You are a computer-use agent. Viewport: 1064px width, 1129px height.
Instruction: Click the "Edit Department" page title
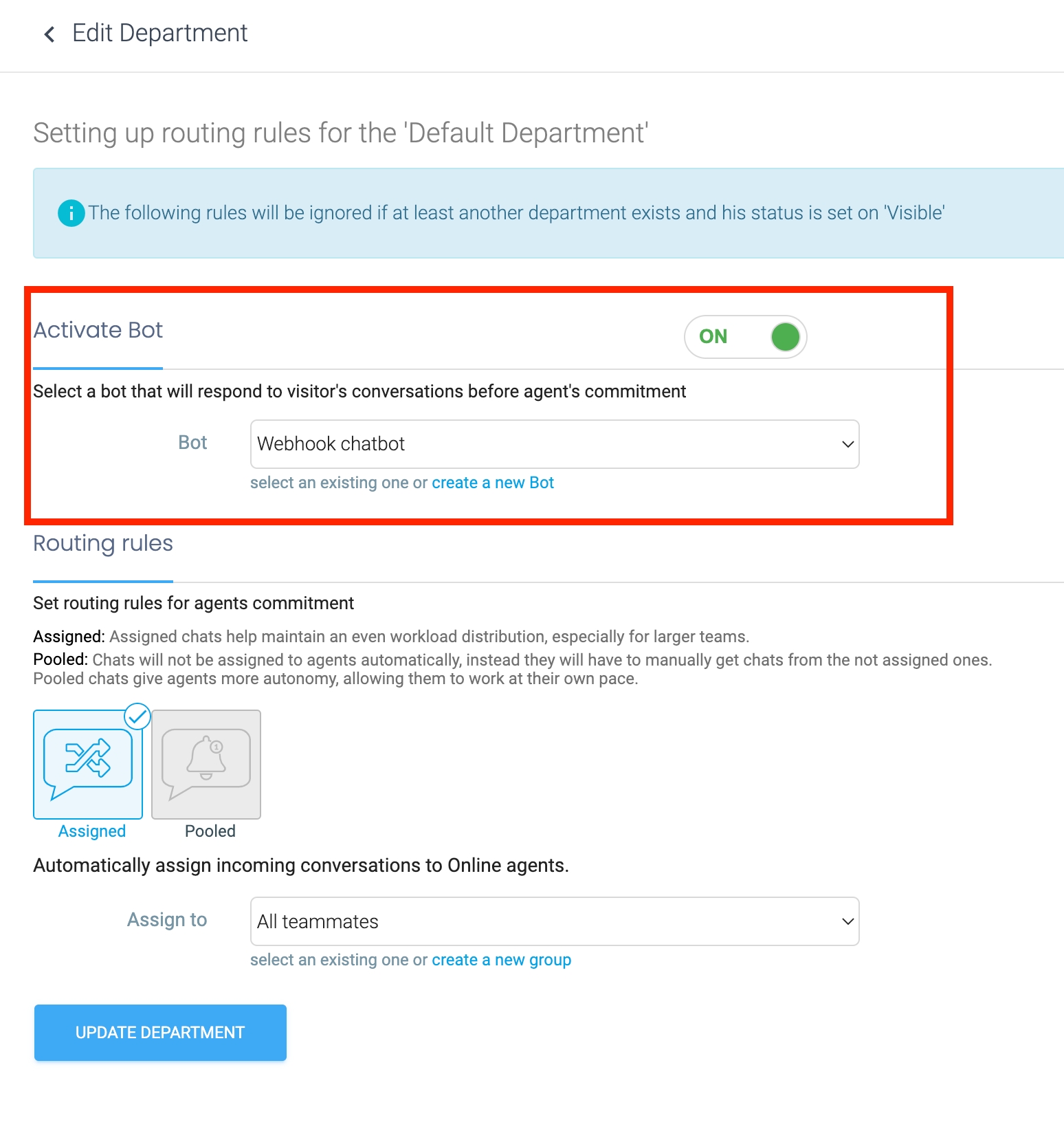pos(159,33)
